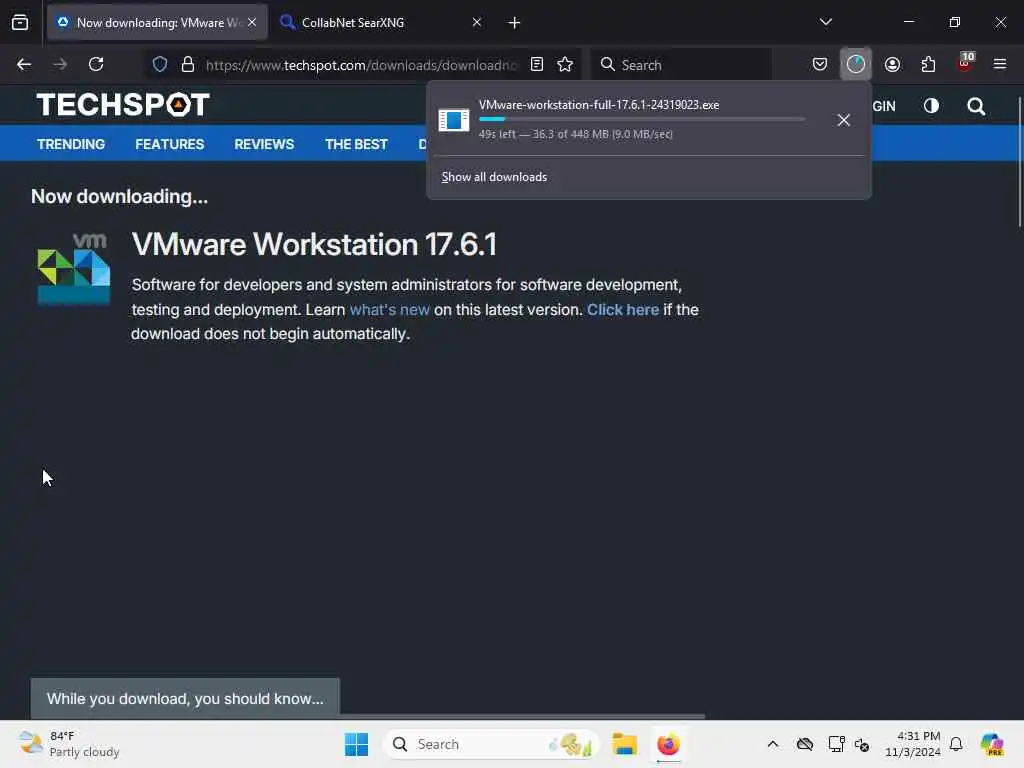Click While you download, you should know banner
1024x768 pixels.
(x=185, y=699)
